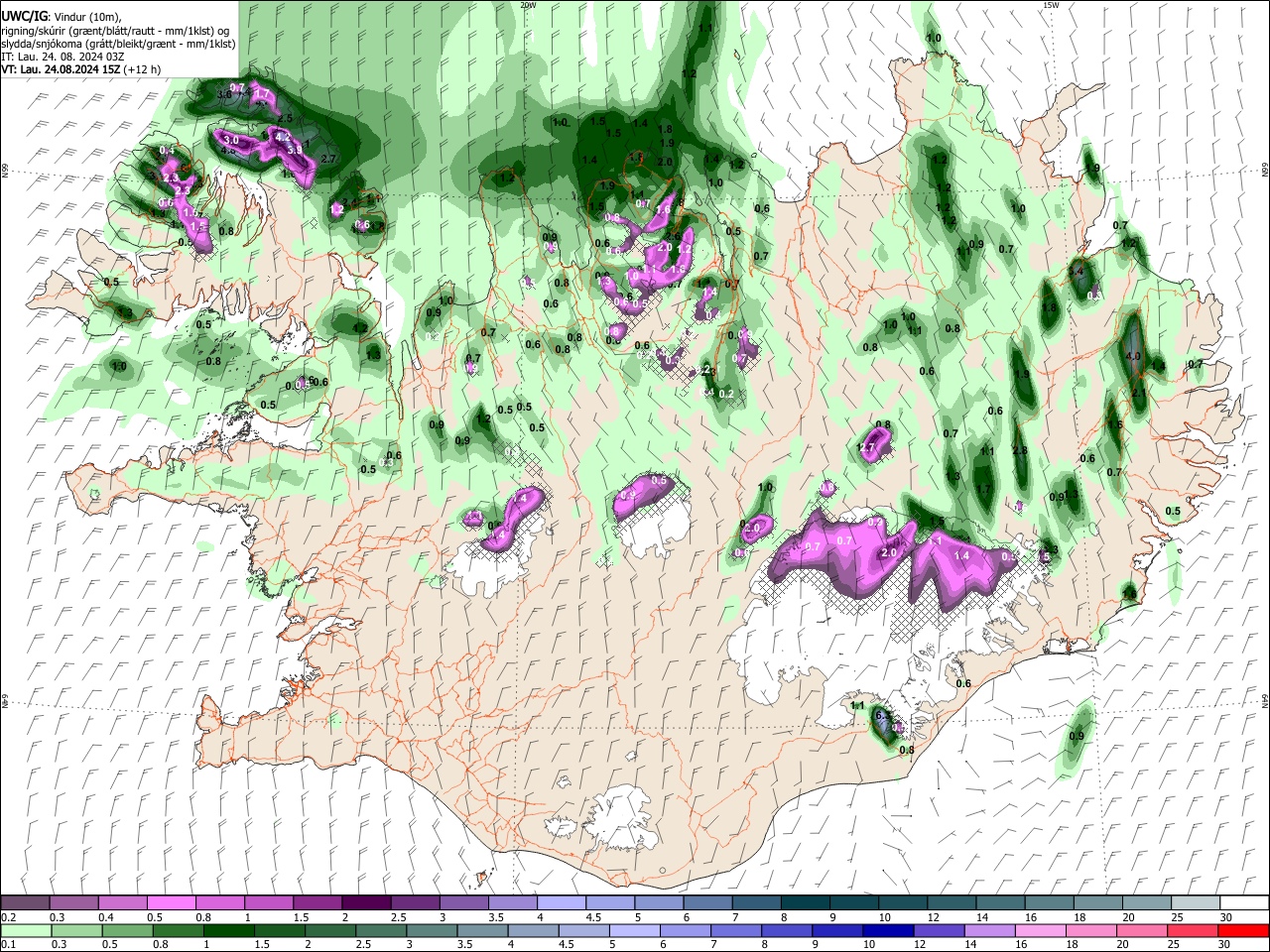
Task: Select the snow legend swatch labeled 0.4
Action: [x=122, y=902]
